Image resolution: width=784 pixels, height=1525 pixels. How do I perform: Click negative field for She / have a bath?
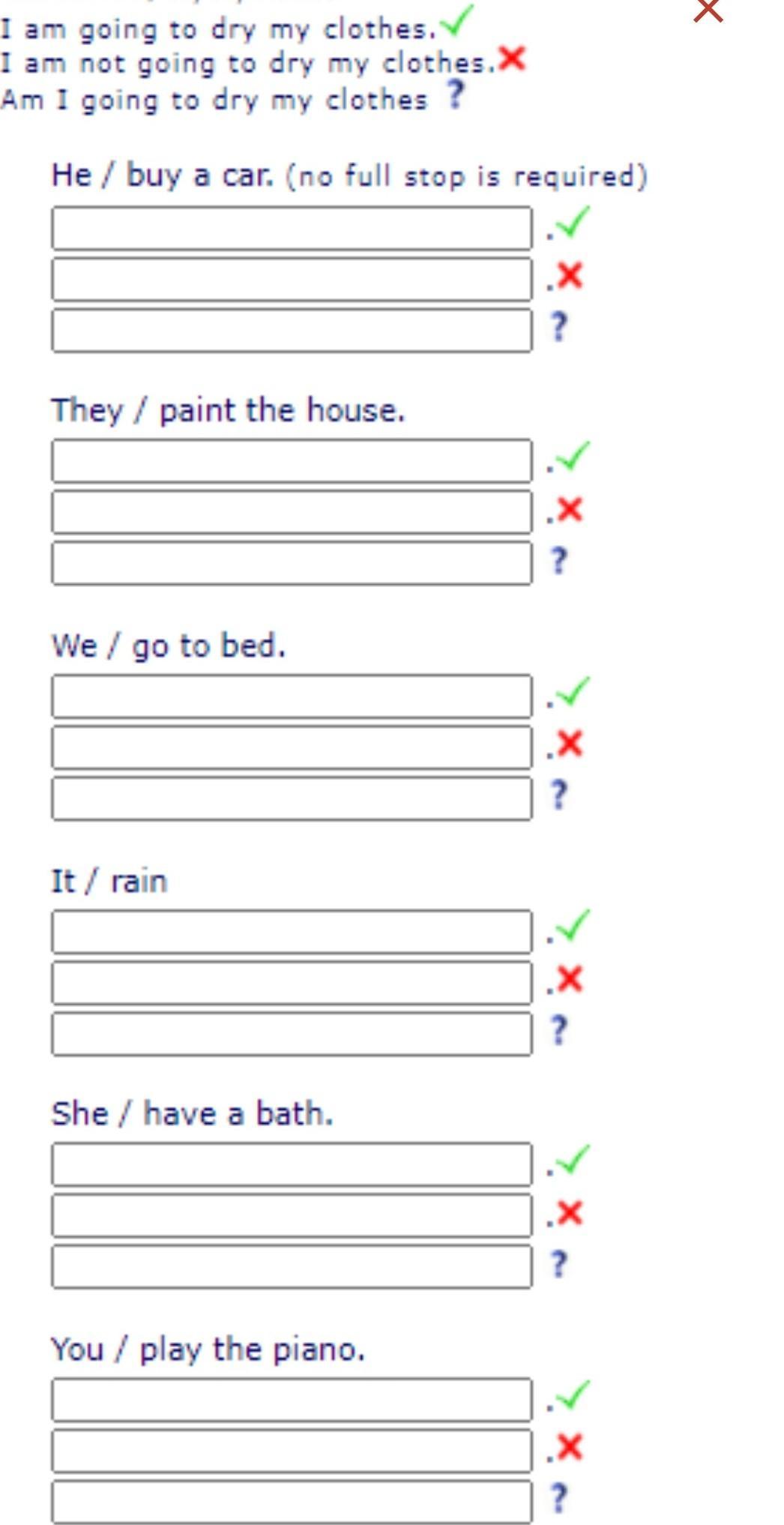point(292,1215)
